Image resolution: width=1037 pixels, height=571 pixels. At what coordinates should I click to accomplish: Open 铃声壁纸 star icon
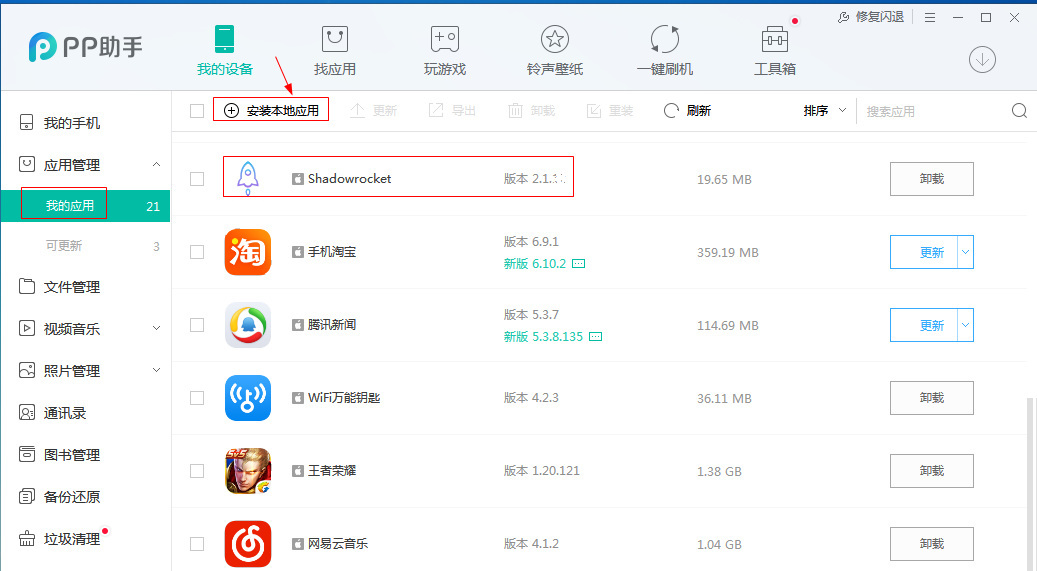tap(555, 39)
